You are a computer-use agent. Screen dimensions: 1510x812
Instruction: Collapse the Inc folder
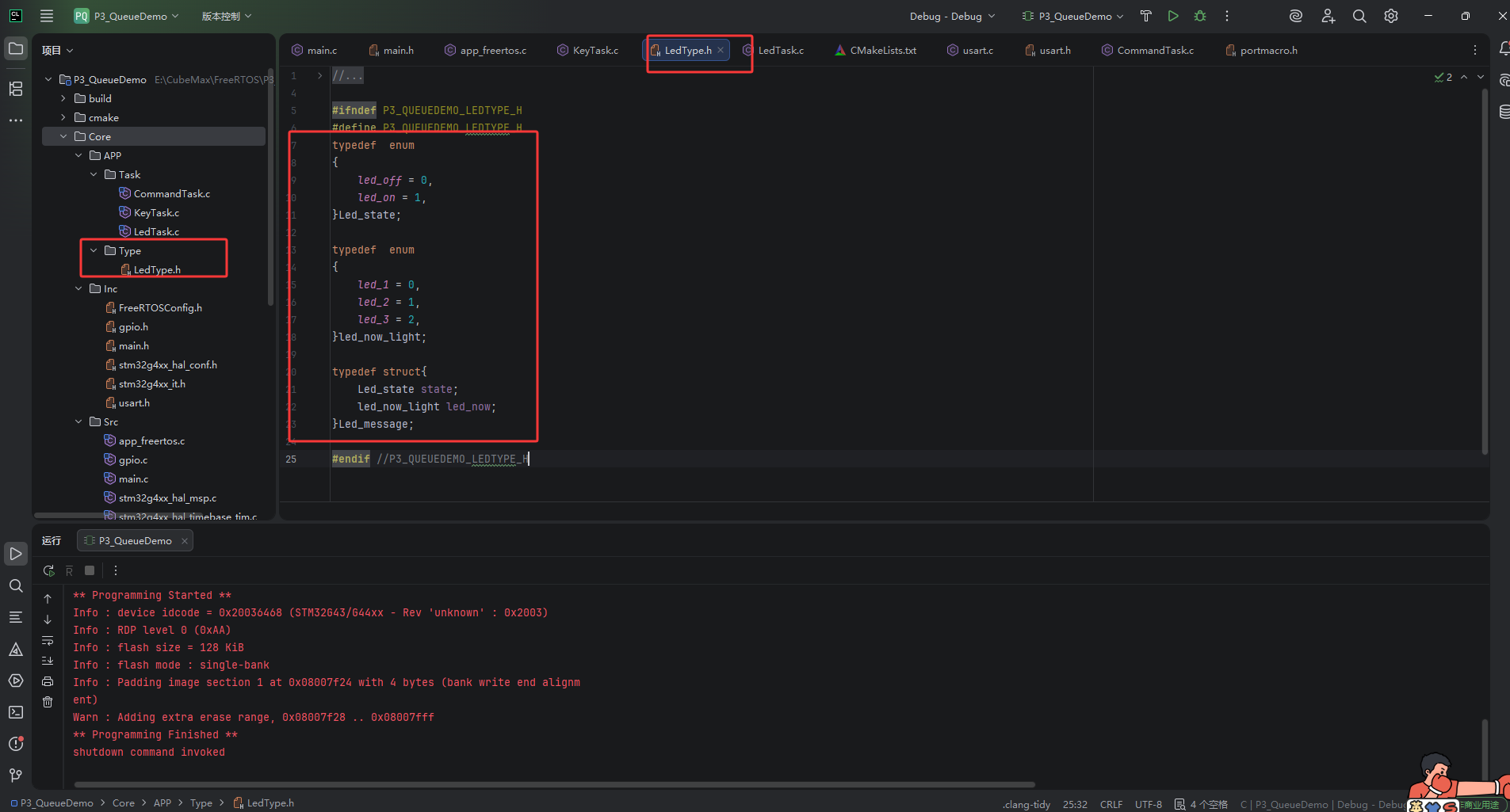(x=78, y=288)
